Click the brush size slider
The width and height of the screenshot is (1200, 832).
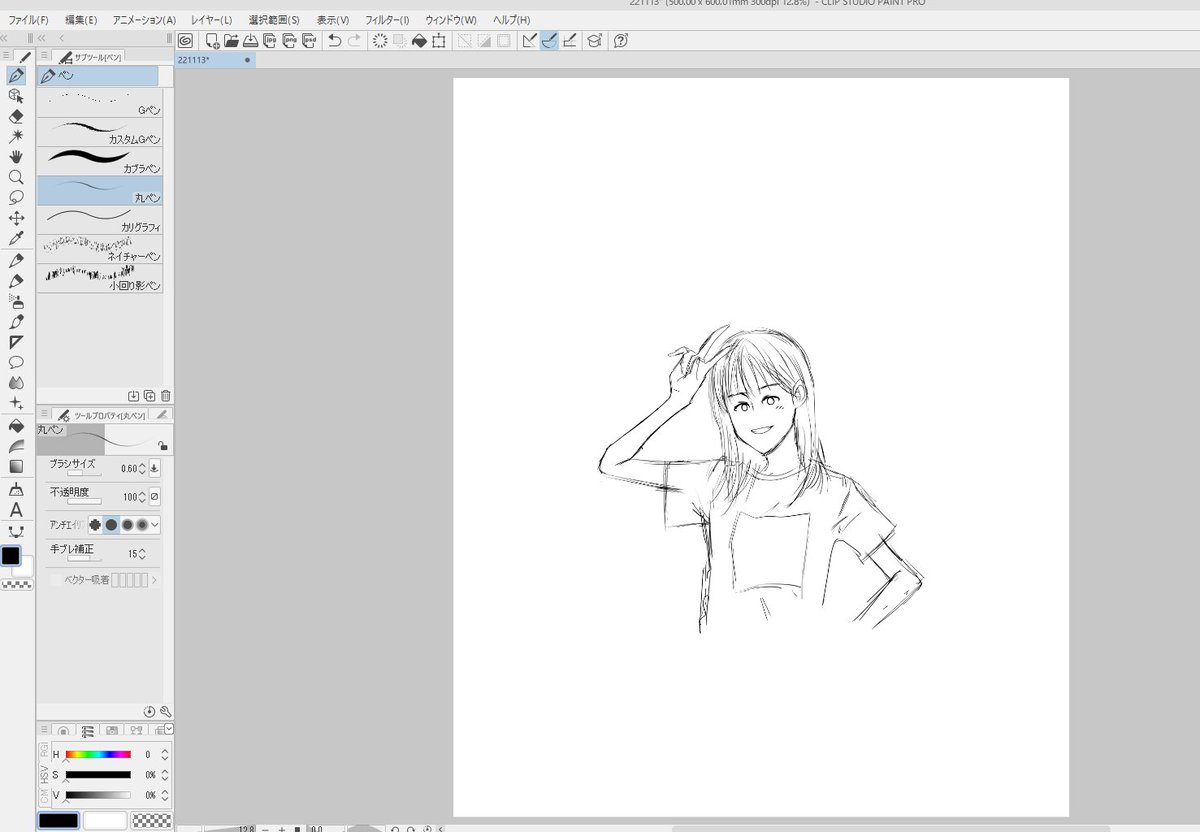tap(84, 474)
